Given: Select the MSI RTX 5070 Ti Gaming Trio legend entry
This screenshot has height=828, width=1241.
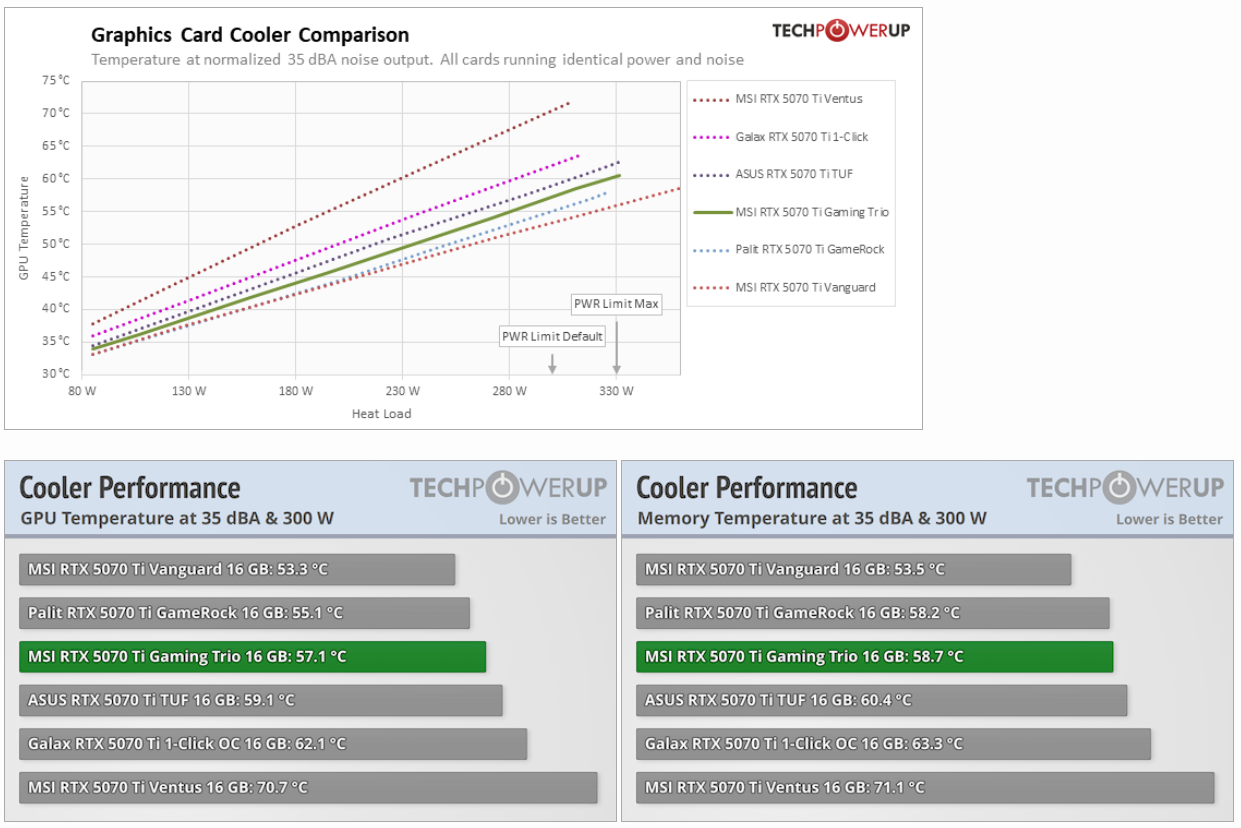Looking at the screenshot, I should click(790, 212).
